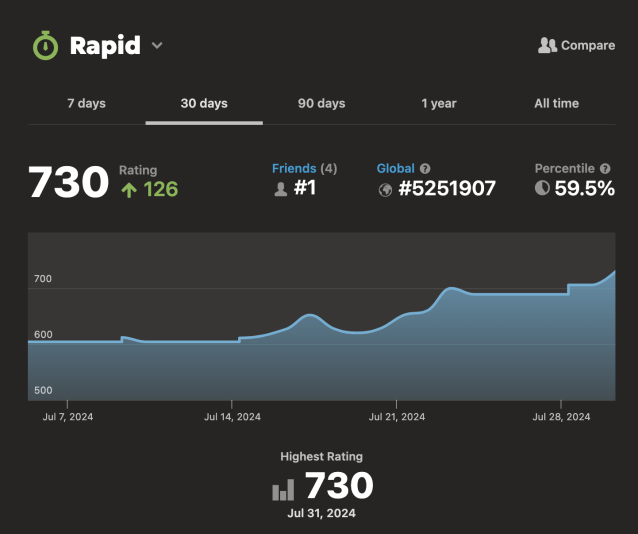Click the globe icon beside global rank
The image size is (638, 534).
[385, 190]
